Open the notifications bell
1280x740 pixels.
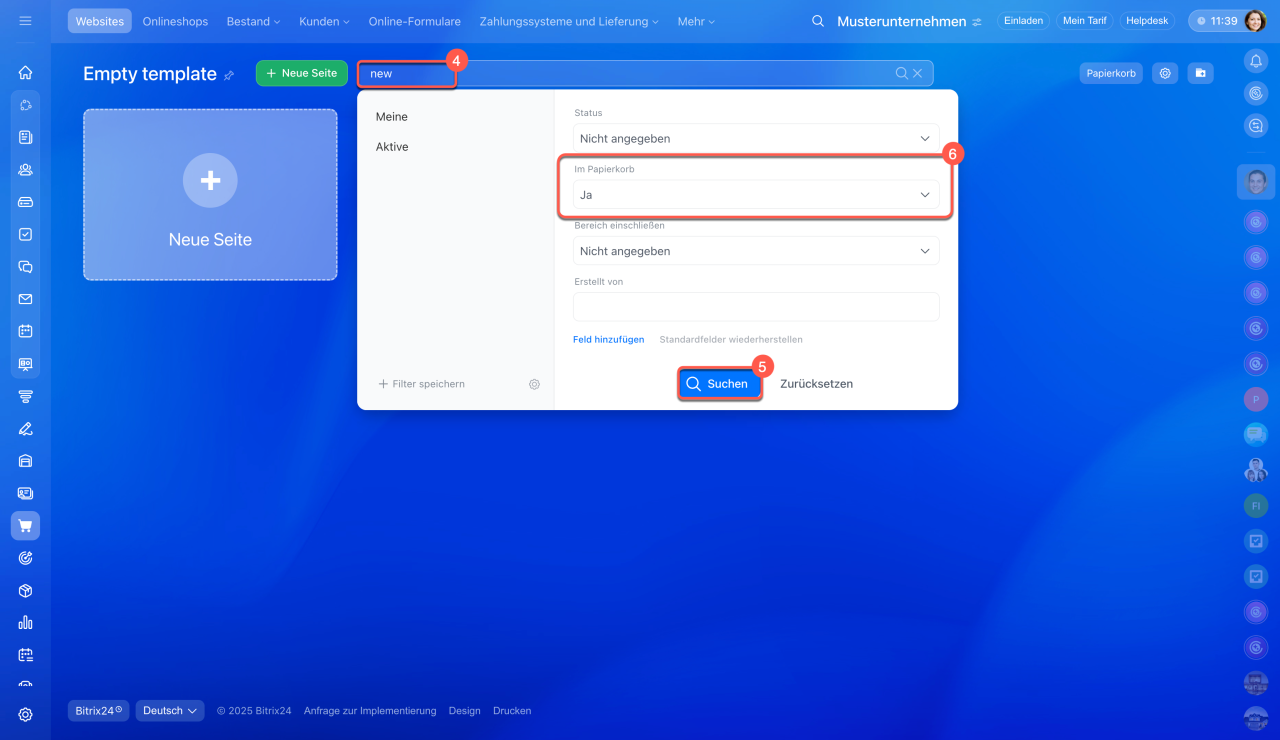coord(1256,61)
